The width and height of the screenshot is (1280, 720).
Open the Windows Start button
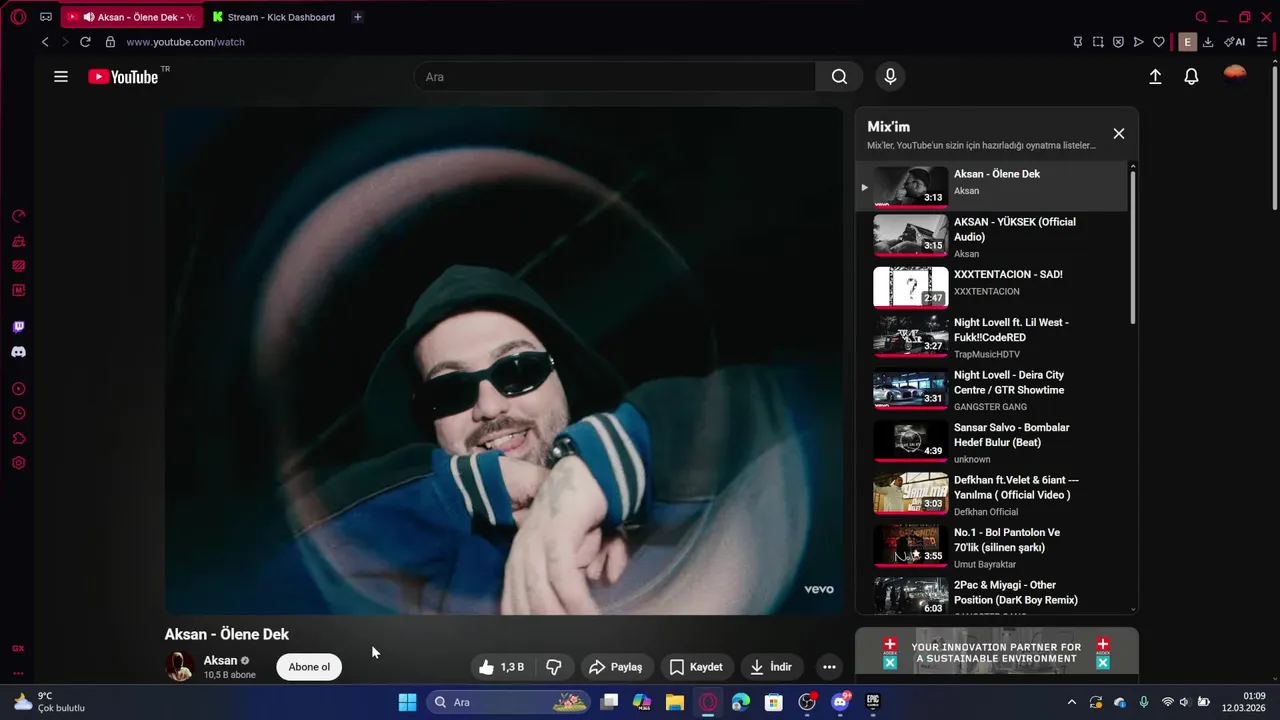point(407,702)
